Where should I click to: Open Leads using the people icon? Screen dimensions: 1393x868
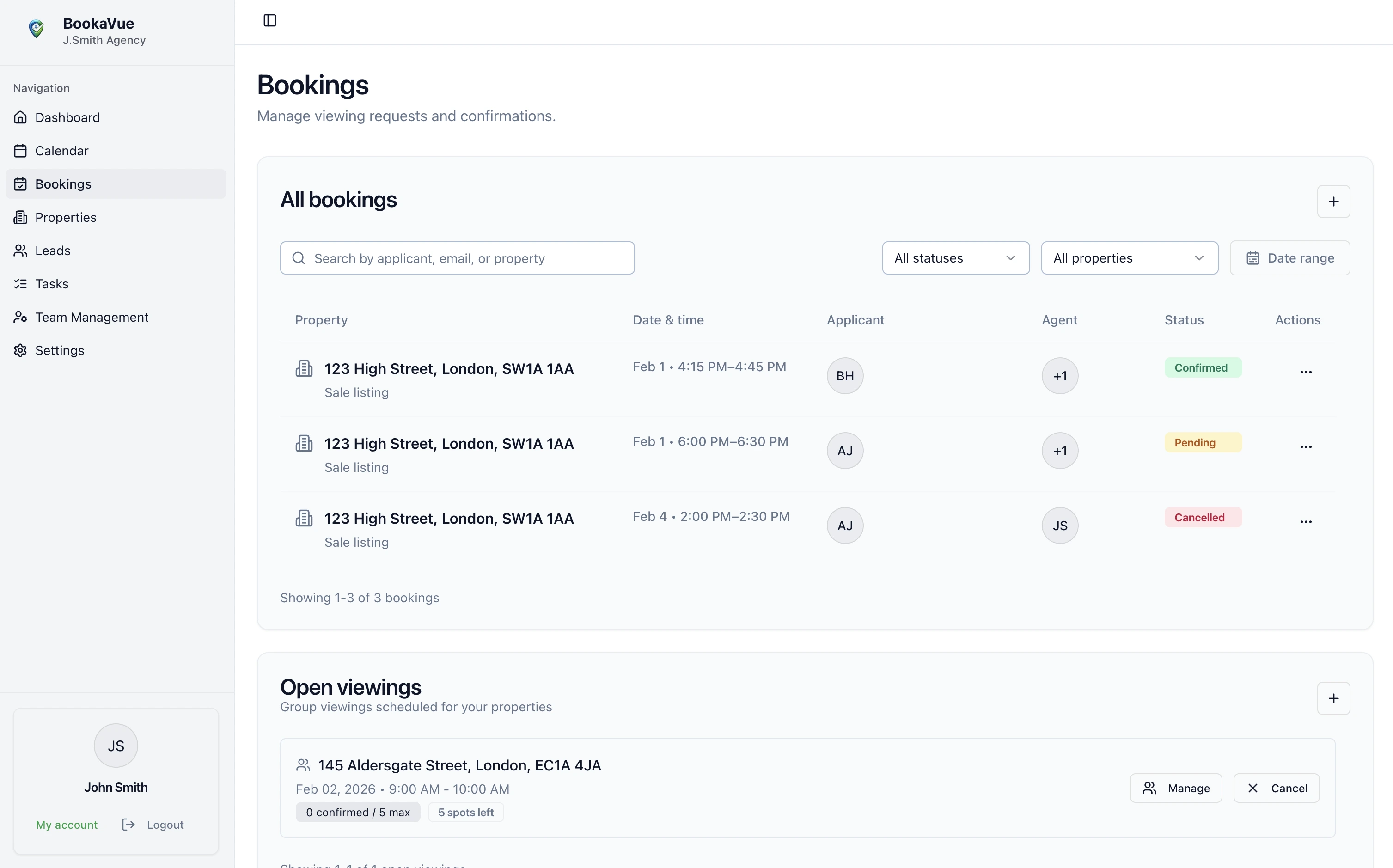point(21,251)
